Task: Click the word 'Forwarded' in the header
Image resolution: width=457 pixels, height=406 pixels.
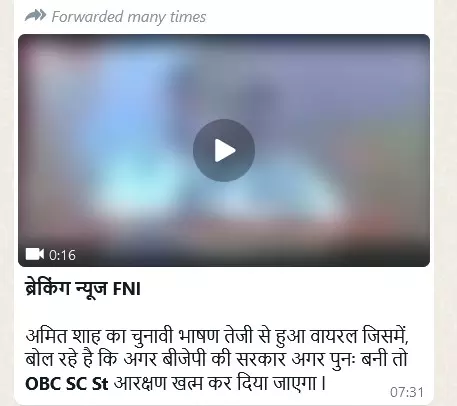Action: pyautogui.click(x=87, y=17)
